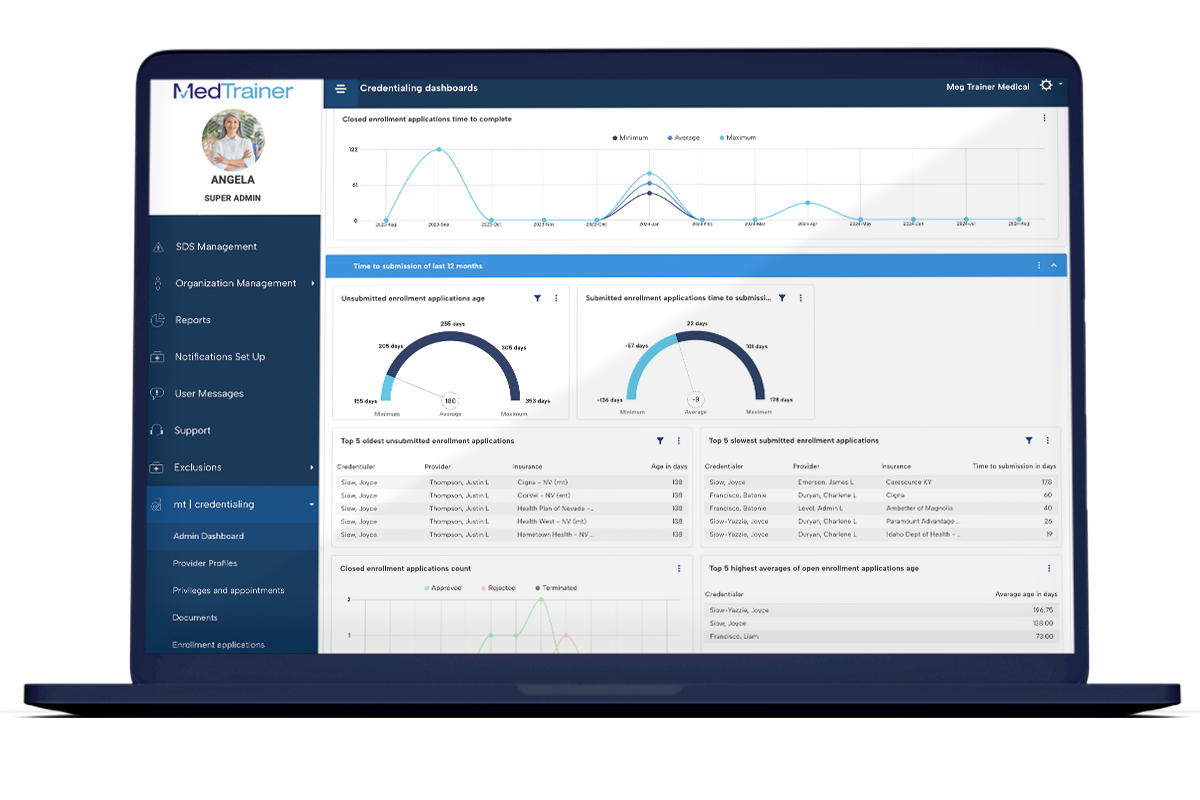Collapse the Time to submission section
This screenshot has width=1200, height=800.
coord(1054,266)
